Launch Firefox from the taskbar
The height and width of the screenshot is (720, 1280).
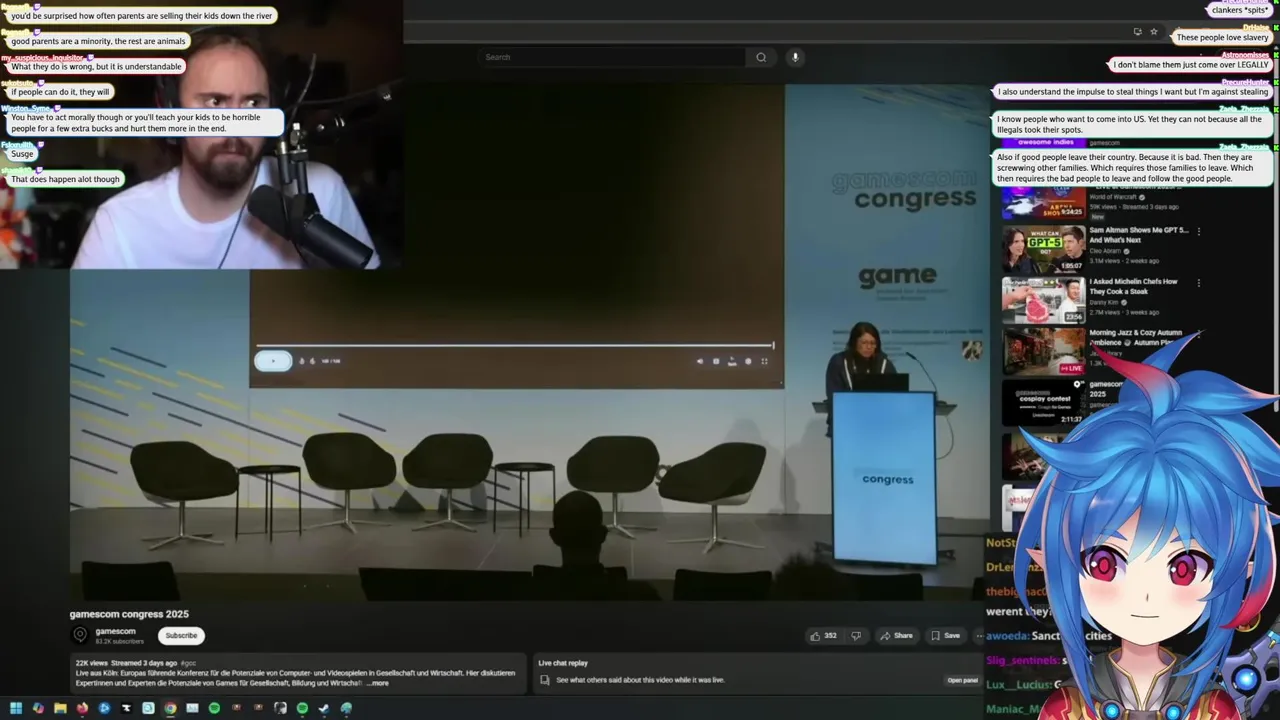(82, 708)
